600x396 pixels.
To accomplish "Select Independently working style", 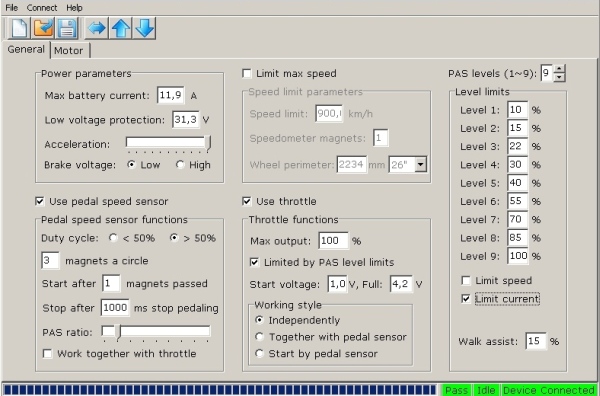I will point(259,320).
